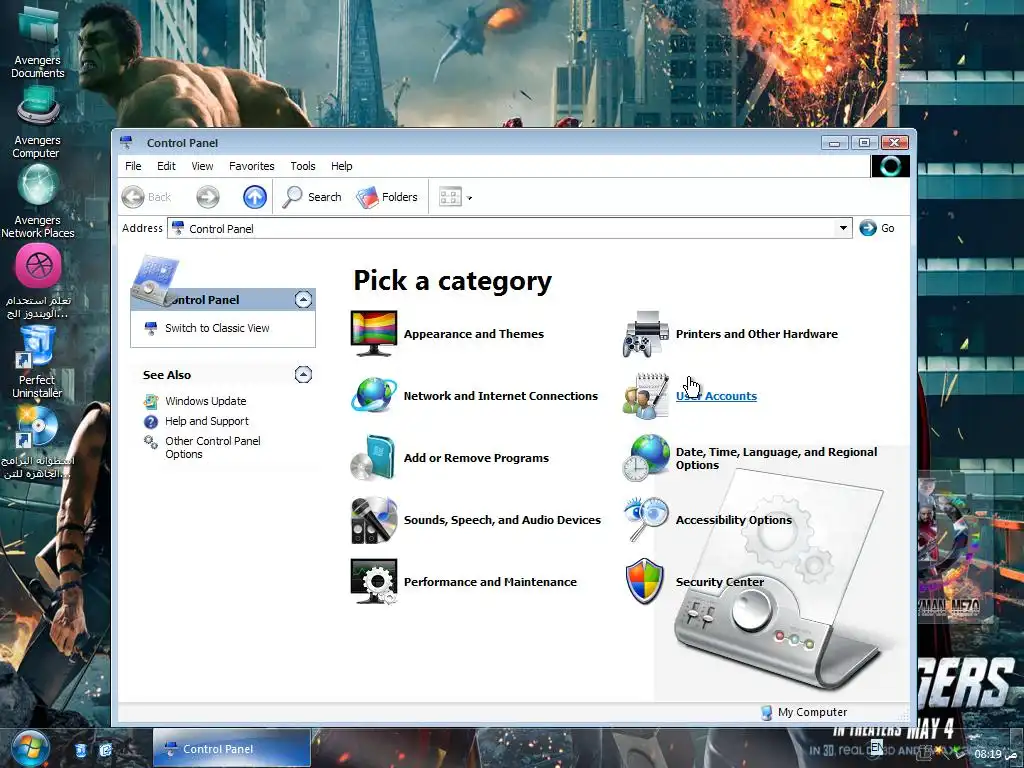Select Avengers Computer desktop icon
This screenshot has width=1024, height=768.
[37, 122]
